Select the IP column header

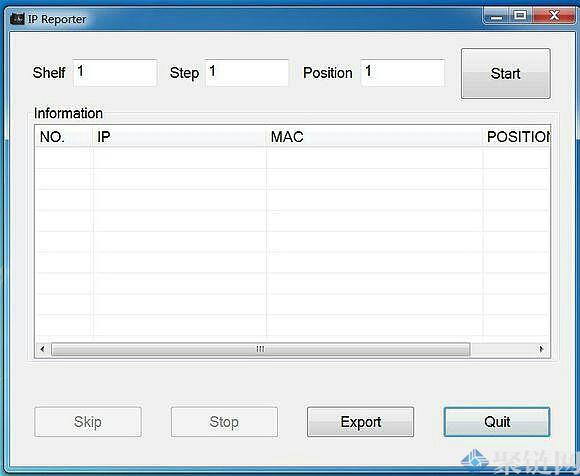[x=179, y=137]
